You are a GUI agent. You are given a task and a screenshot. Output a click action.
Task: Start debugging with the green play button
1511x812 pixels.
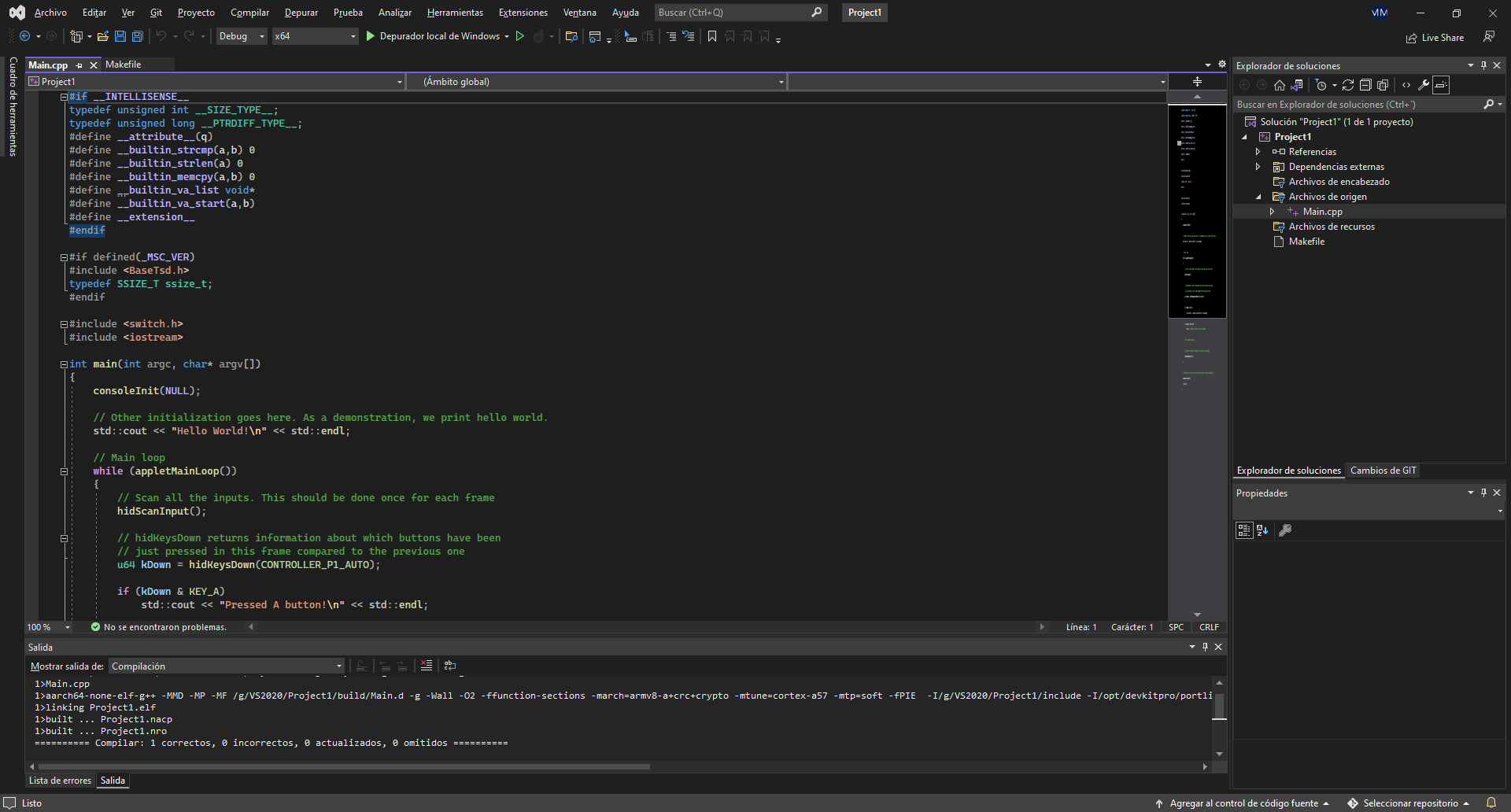pos(370,36)
